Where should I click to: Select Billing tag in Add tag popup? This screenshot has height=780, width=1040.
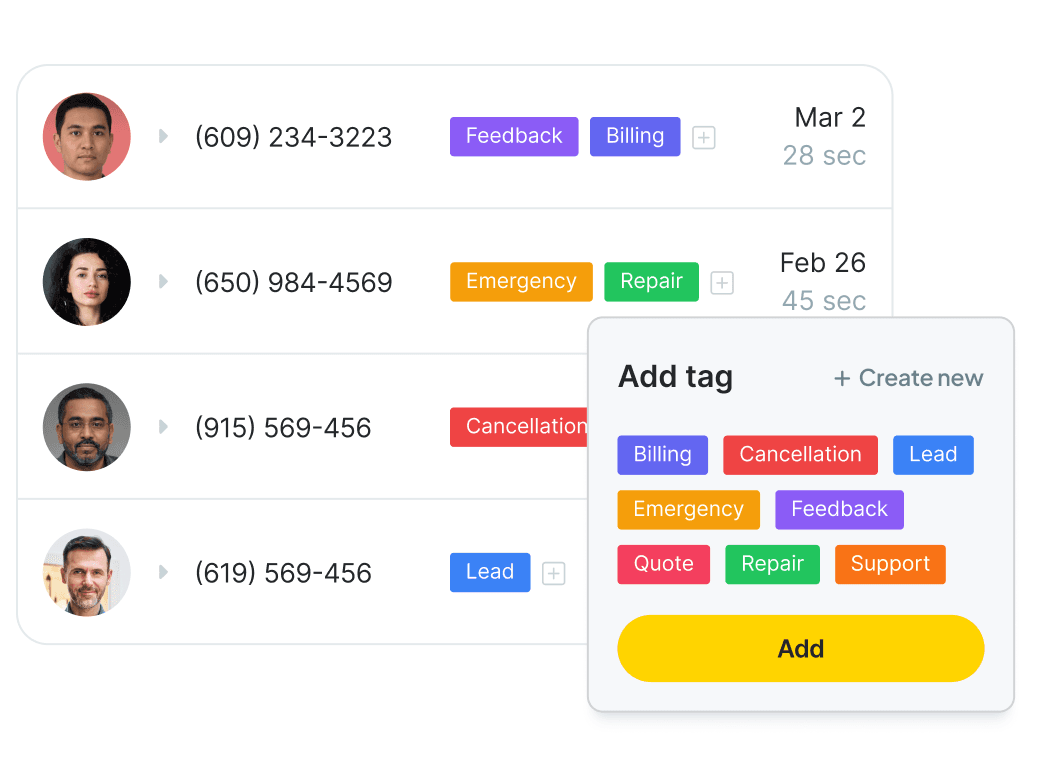tap(663, 455)
